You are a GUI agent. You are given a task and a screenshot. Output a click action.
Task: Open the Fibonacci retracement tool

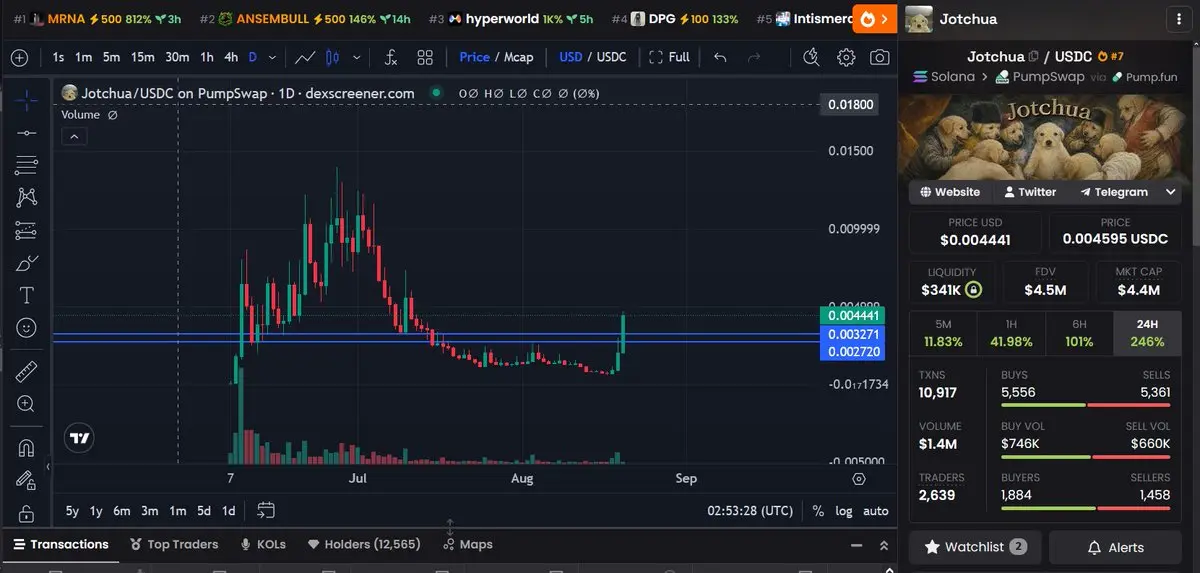(27, 165)
